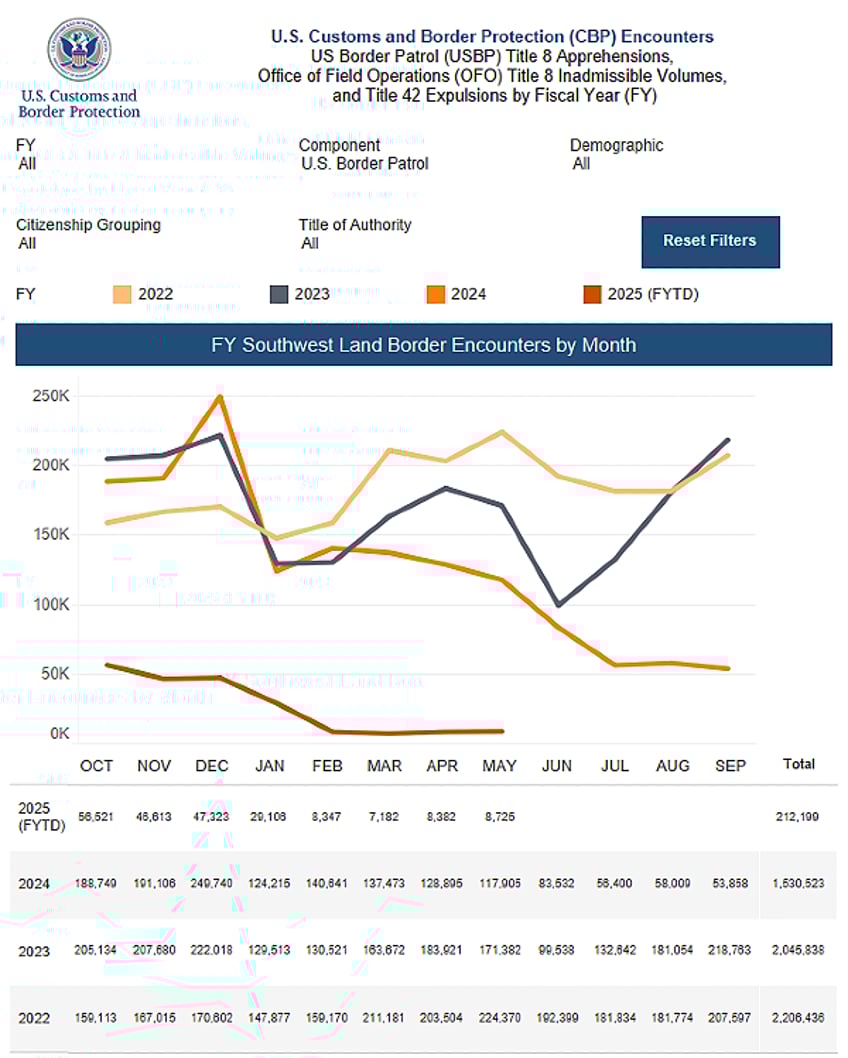The width and height of the screenshot is (848, 1058).
Task: Click the Total column header
Action: (x=799, y=764)
